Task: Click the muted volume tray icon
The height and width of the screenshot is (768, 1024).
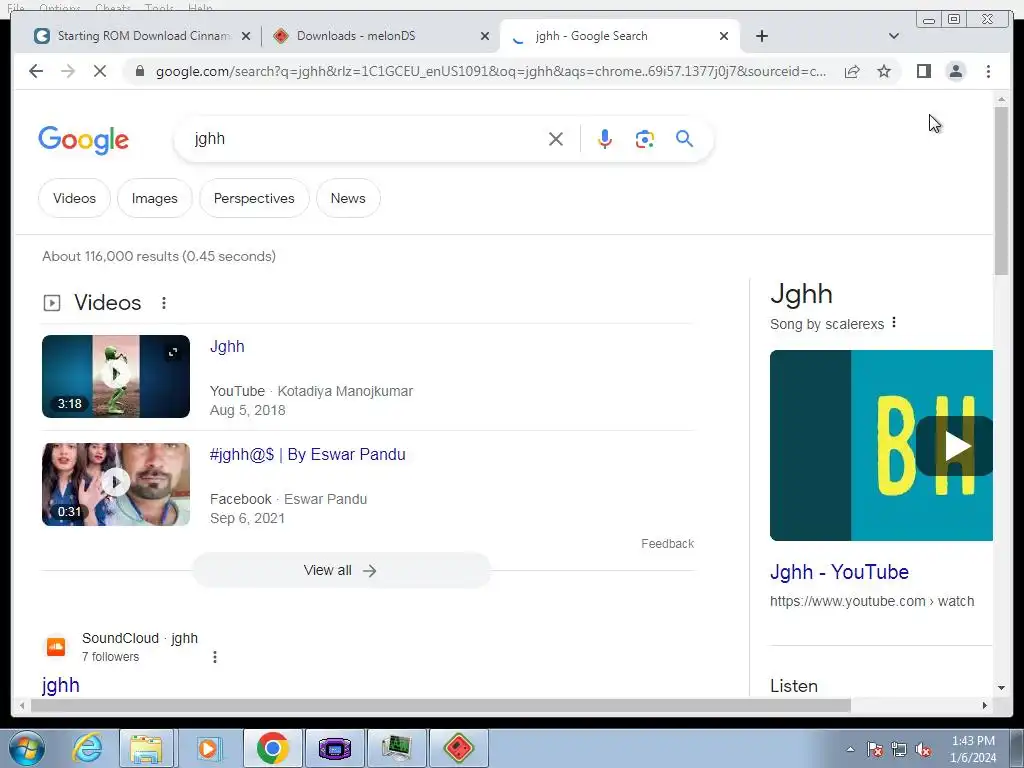Action: [x=923, y=750]
